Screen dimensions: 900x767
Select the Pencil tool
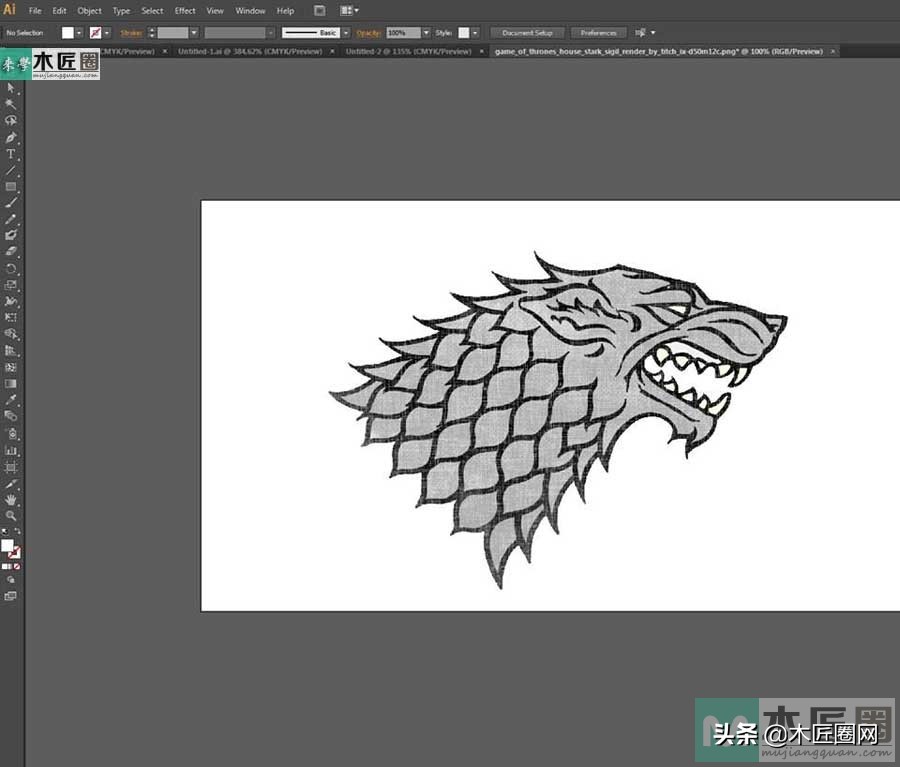coord(10,219)
